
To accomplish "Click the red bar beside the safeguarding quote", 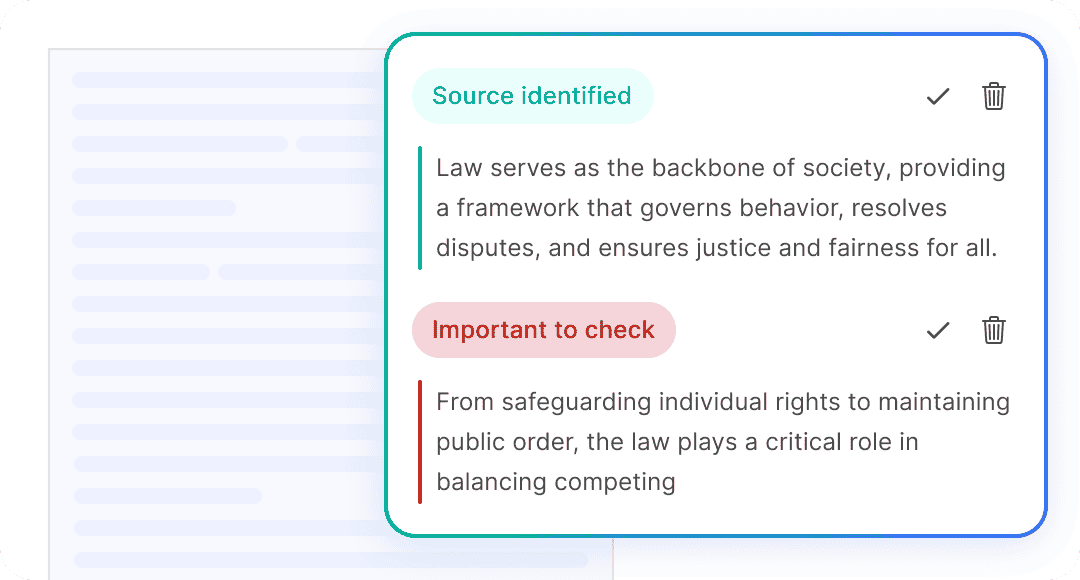I will point(420,442).
